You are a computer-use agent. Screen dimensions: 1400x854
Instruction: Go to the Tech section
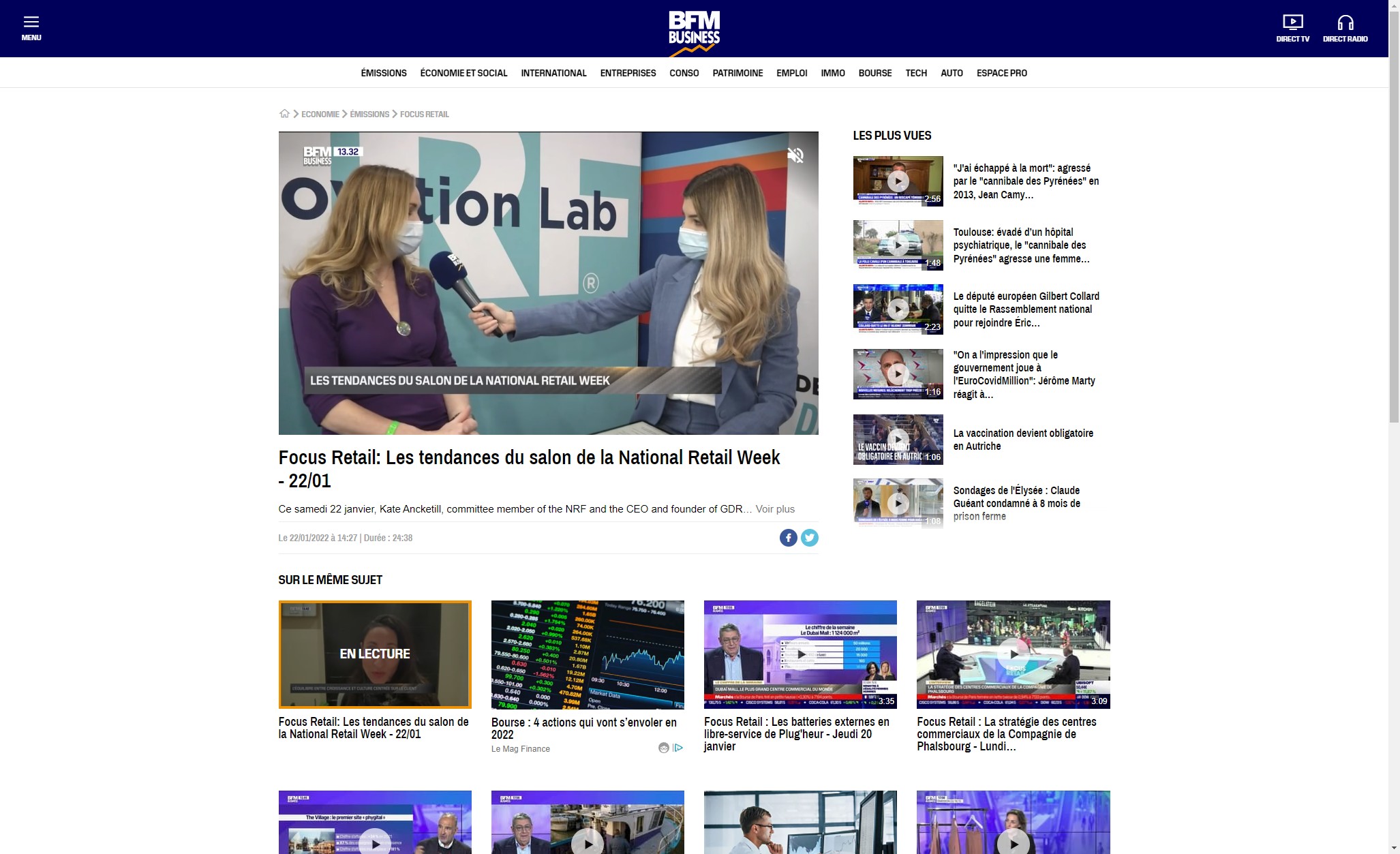coord(915,73)
